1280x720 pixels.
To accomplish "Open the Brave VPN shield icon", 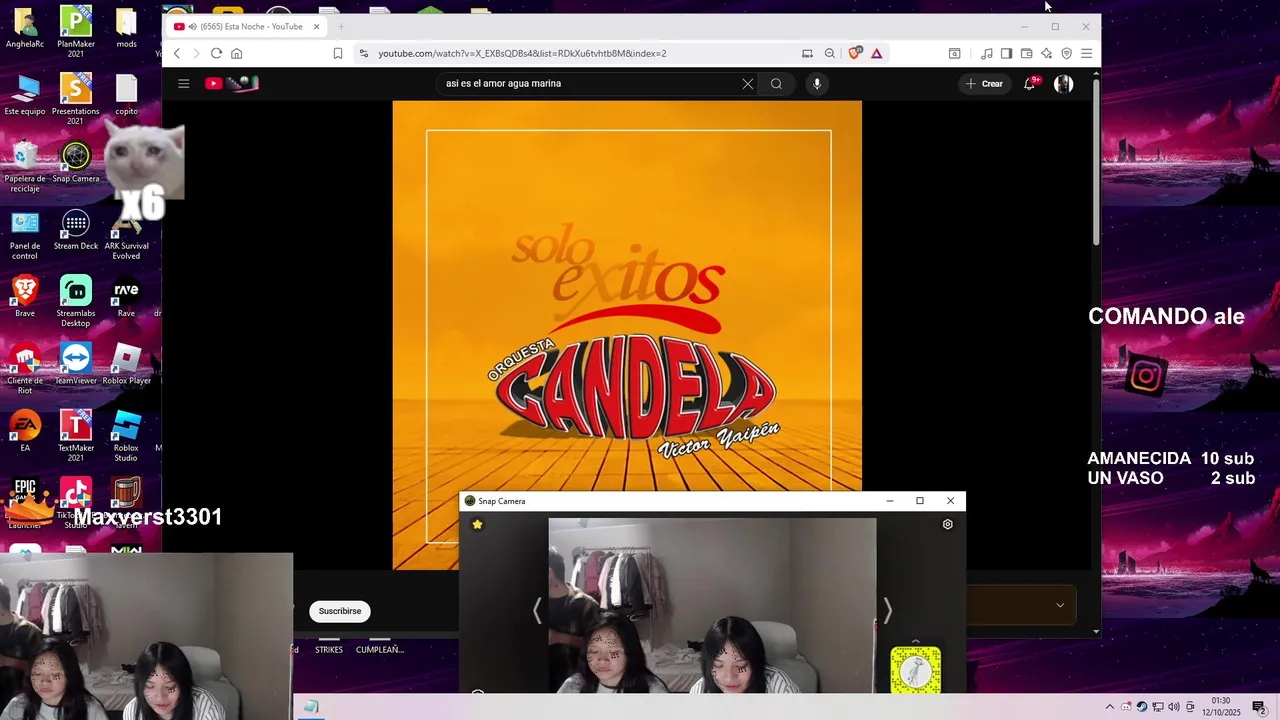I will 1066,53.
